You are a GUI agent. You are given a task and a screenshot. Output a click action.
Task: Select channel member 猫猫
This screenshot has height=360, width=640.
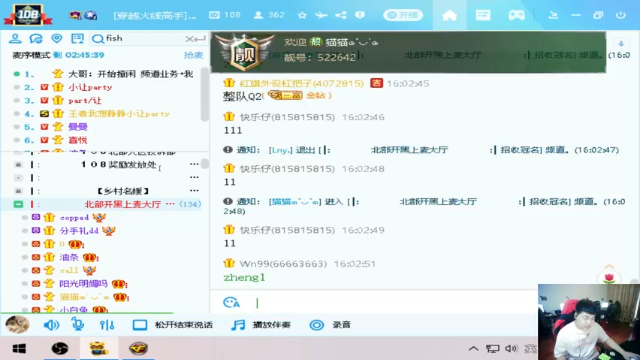84,297
